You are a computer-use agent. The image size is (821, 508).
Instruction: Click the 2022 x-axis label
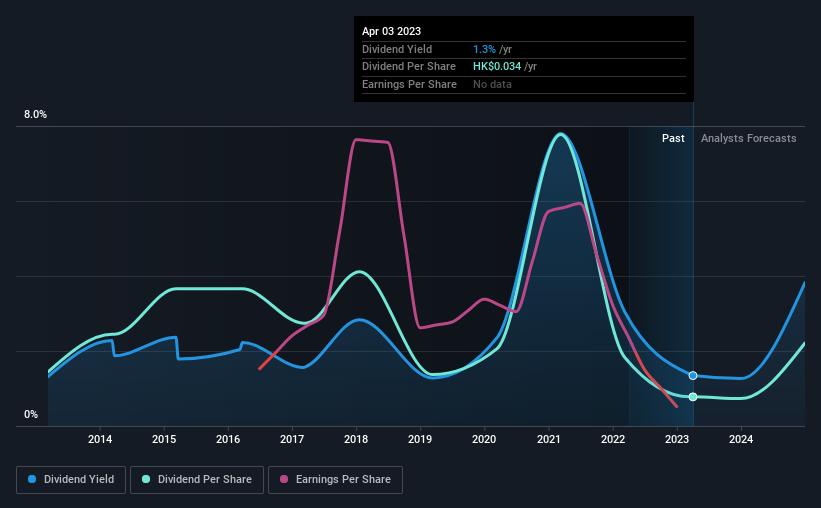coord(613,439)
